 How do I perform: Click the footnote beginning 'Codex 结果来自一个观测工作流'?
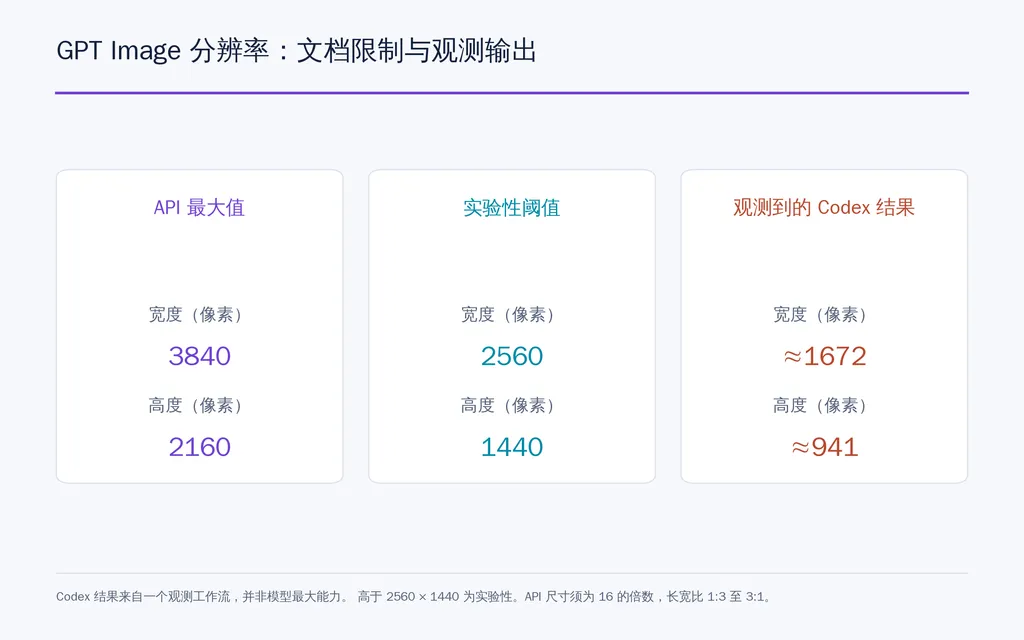[414, 596]
